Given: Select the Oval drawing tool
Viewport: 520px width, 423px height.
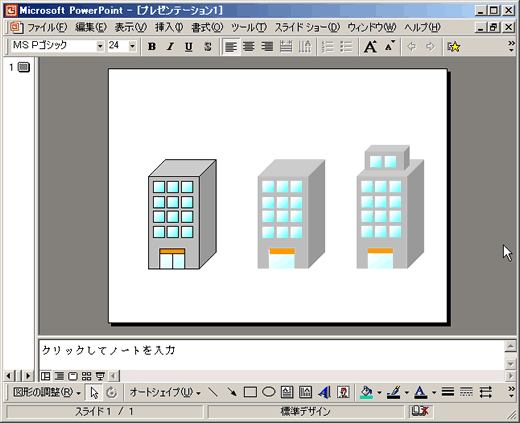Looking at the screenshot, I should click(269, 392).
